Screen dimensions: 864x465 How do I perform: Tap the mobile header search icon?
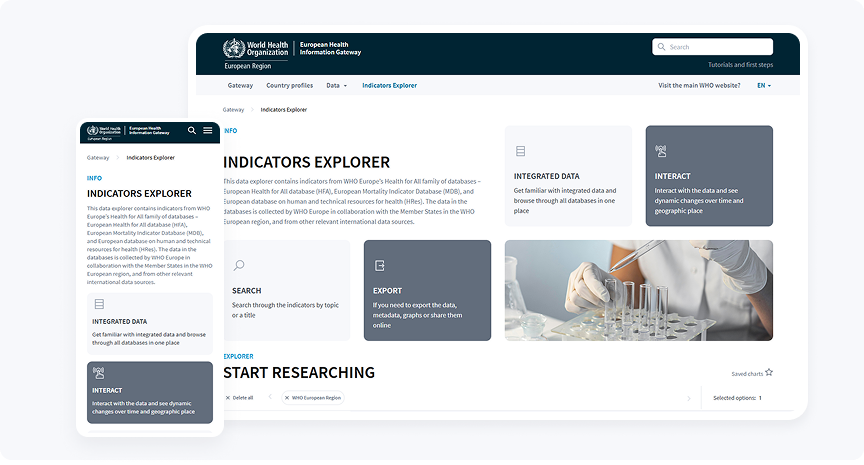click(x=192, y=131)
